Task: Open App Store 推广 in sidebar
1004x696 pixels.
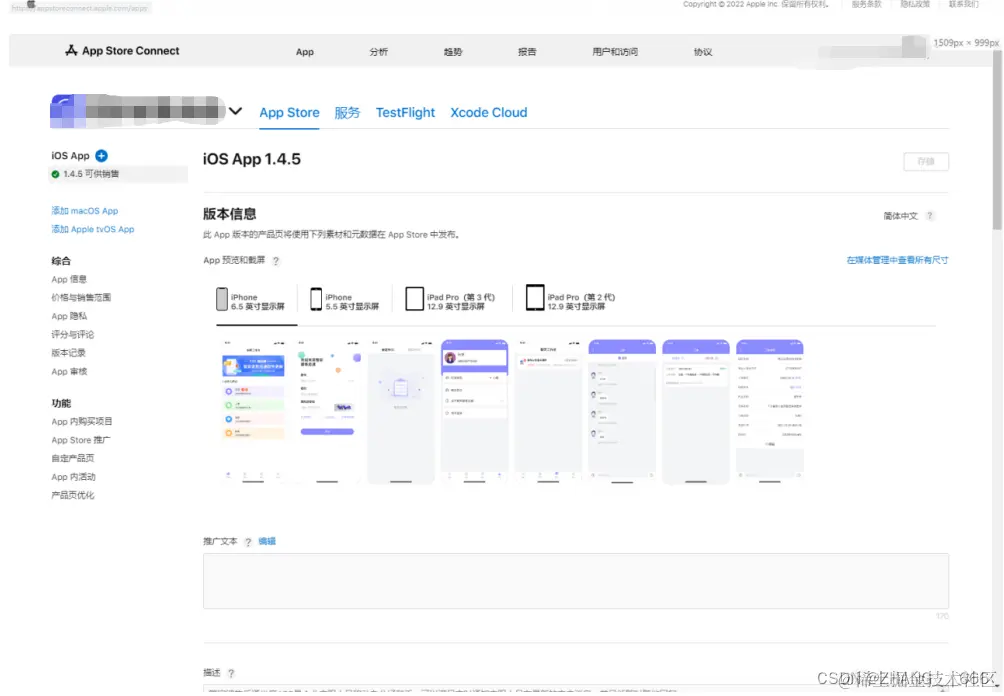Action: tap(81, 441)
